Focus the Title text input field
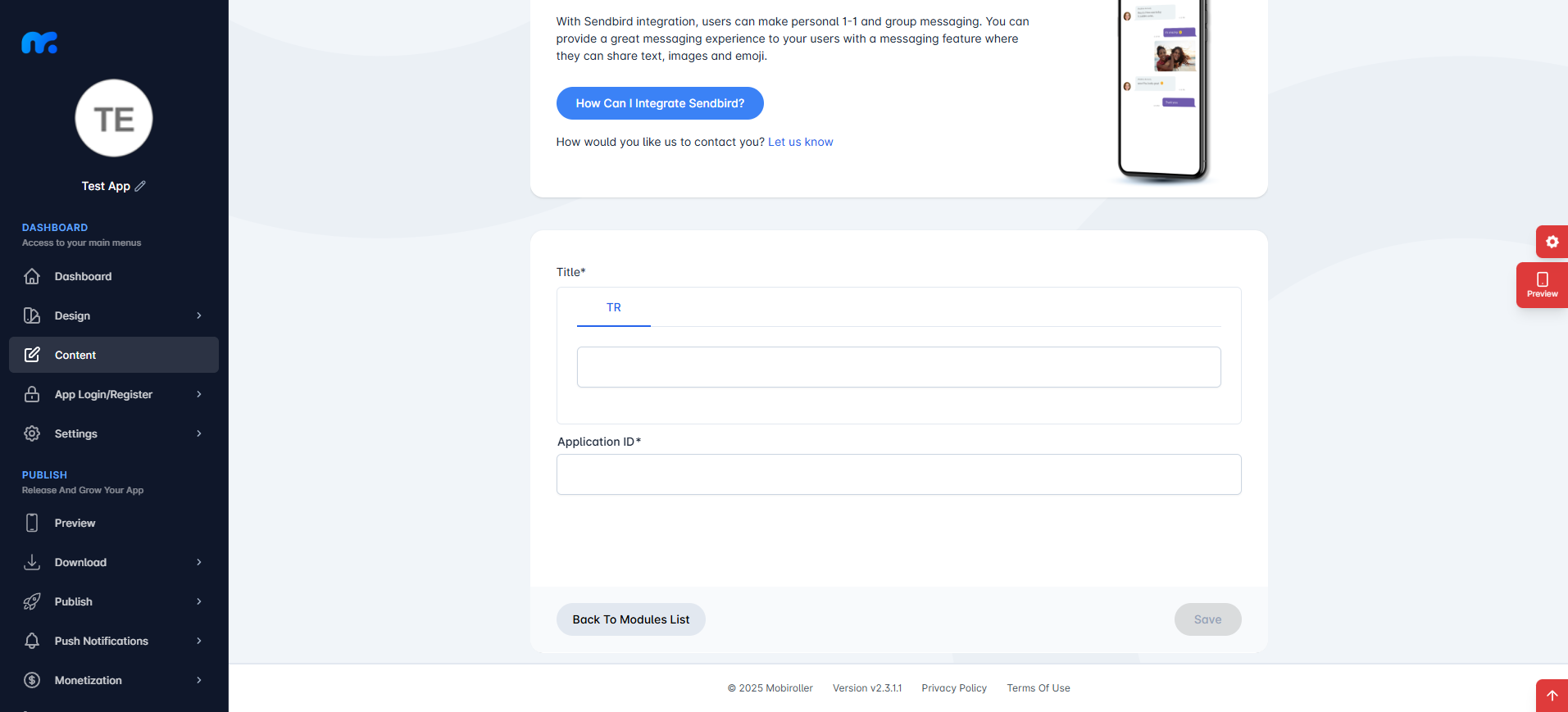The height and width of the screenshot is (712, 1568). [899, 367]
